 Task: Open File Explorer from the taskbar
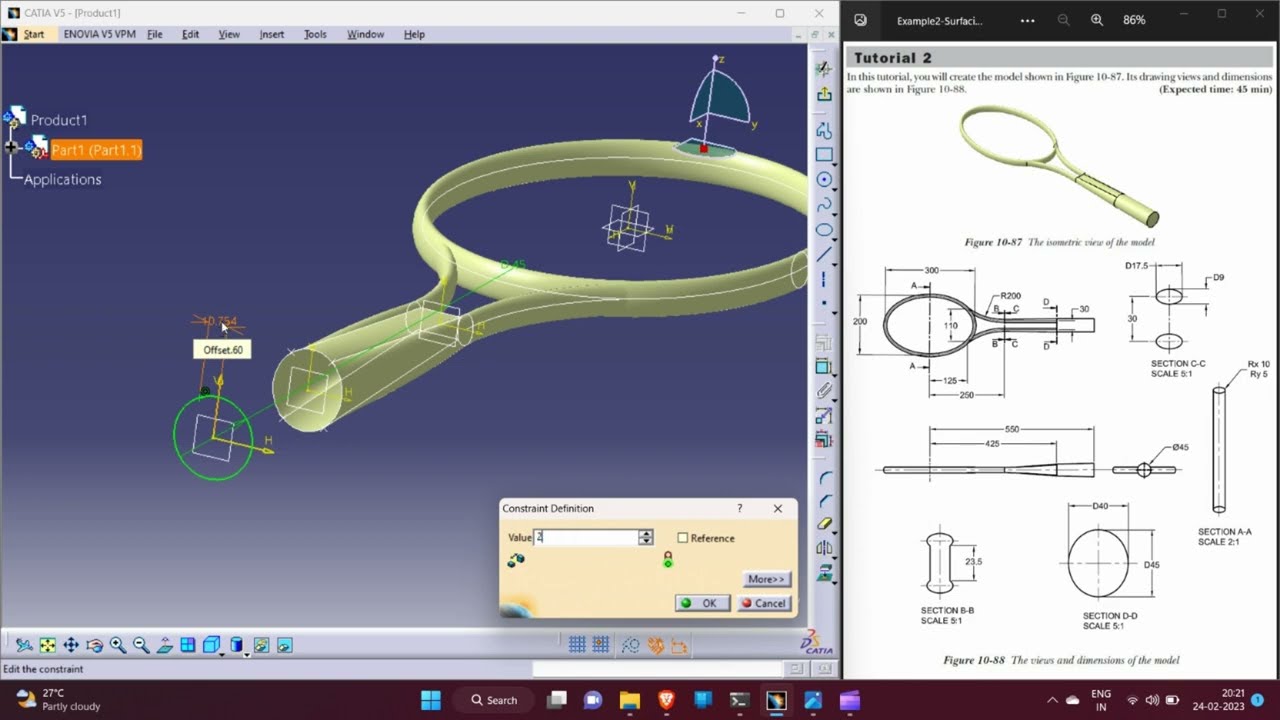(x=630, y=700)
